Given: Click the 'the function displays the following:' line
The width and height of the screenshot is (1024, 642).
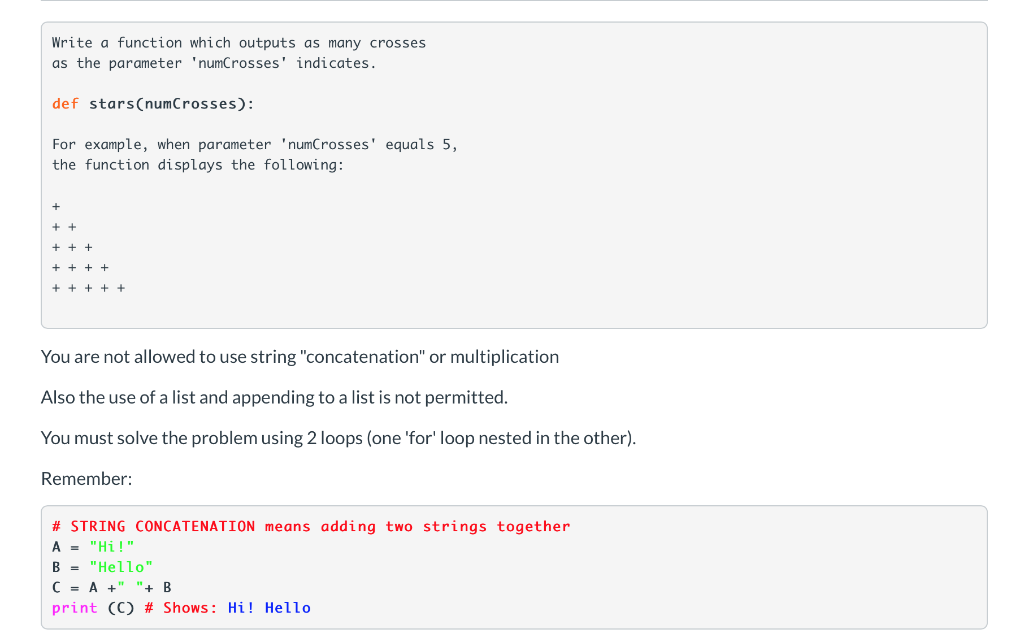Looking at the screenshot, I should point(198,165).
